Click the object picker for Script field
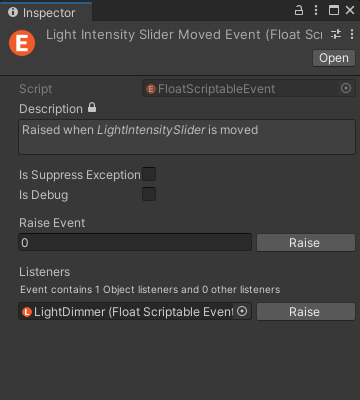Image resolution: width=360 pixels, height=400 pixels. [x=346, y=88]
